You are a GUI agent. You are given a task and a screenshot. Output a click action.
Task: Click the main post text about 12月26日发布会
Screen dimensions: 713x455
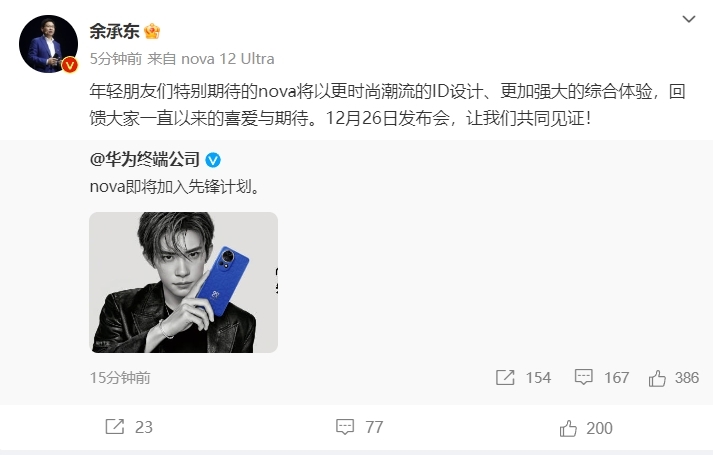pos(387,105)
